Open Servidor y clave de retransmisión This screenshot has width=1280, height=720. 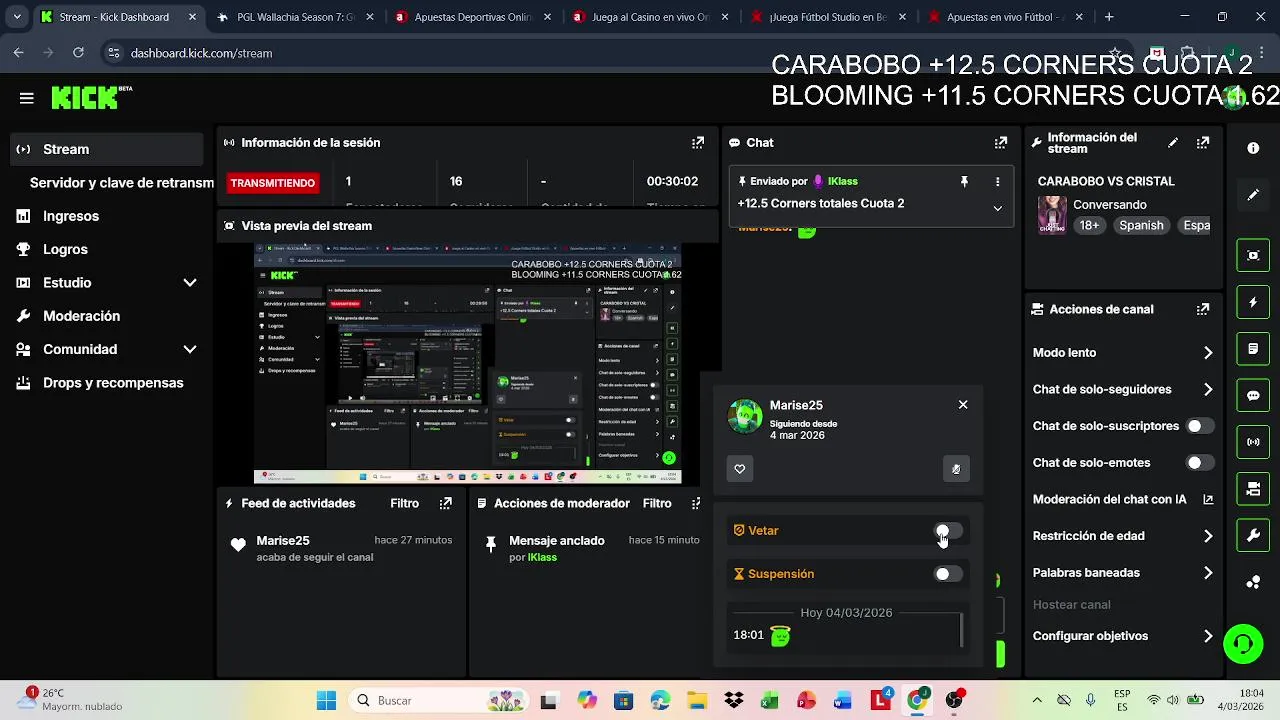[x=121, y=183]
